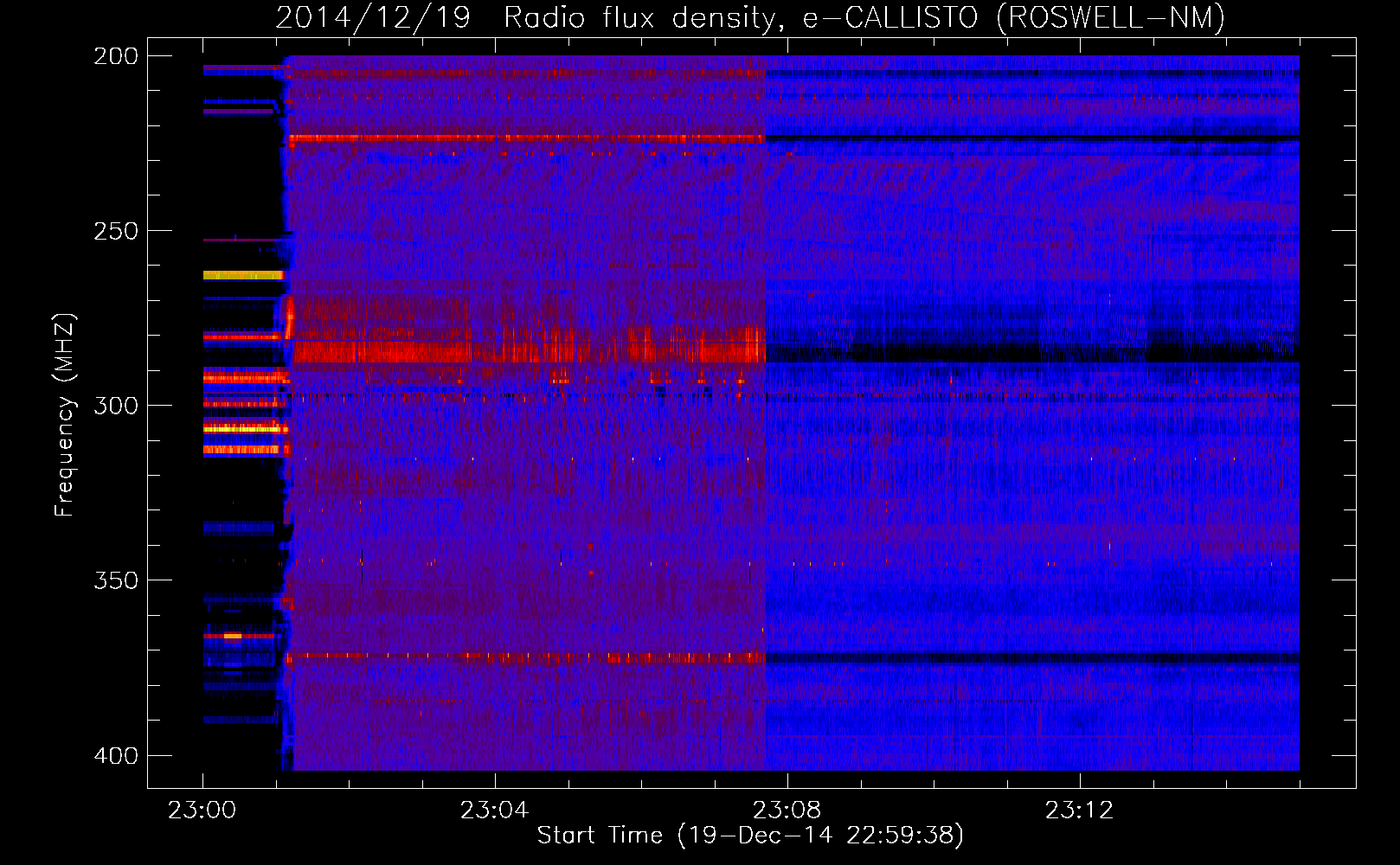Click the 300 frequency tick label
This screenshot has width=1400, height=865.
(116, 406)
